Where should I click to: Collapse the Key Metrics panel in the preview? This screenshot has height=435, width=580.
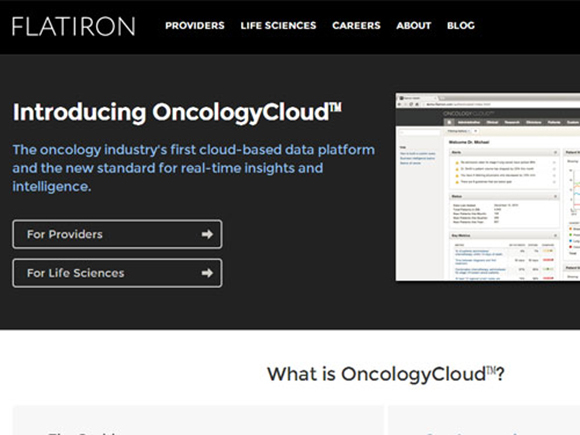coord(555,236)
